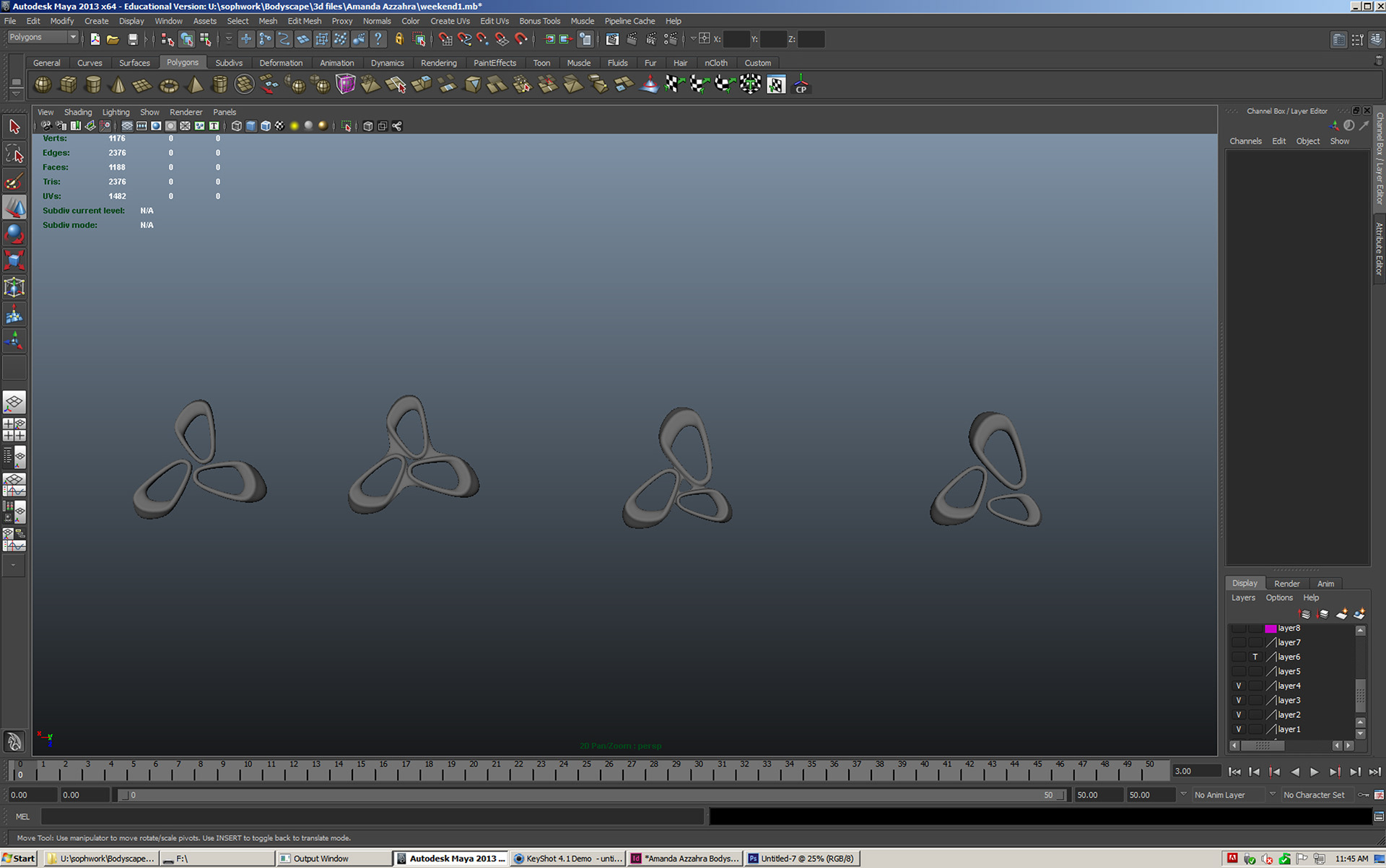Viewport: 1386px width, 868px height.
Task: Create a polygon cone from the shelf
Action: 118,85
